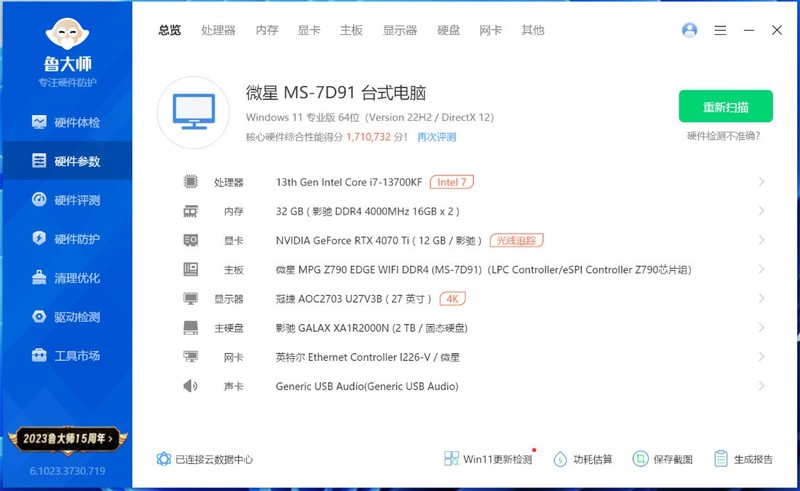
Task: Click the monitor row icon
Action: click(190, 298)
